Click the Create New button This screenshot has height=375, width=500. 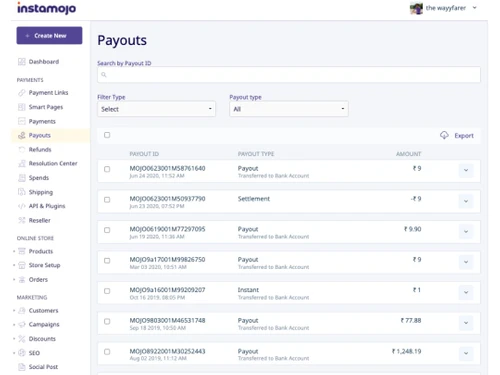[x=49, y=36]
